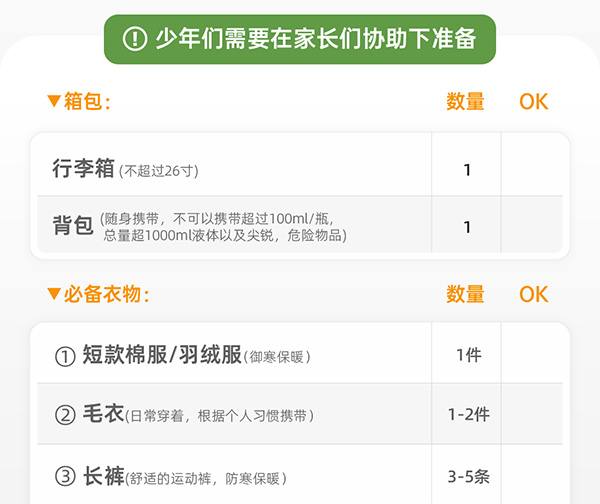The image size is (600, 504).
Task: Tick the OK cell for 背包
Action: coord(534,227)
